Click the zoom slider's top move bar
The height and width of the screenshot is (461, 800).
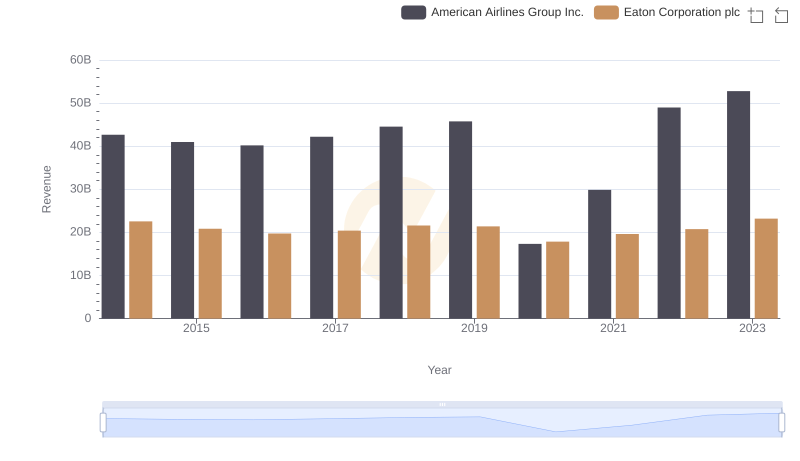pos(442,405)
